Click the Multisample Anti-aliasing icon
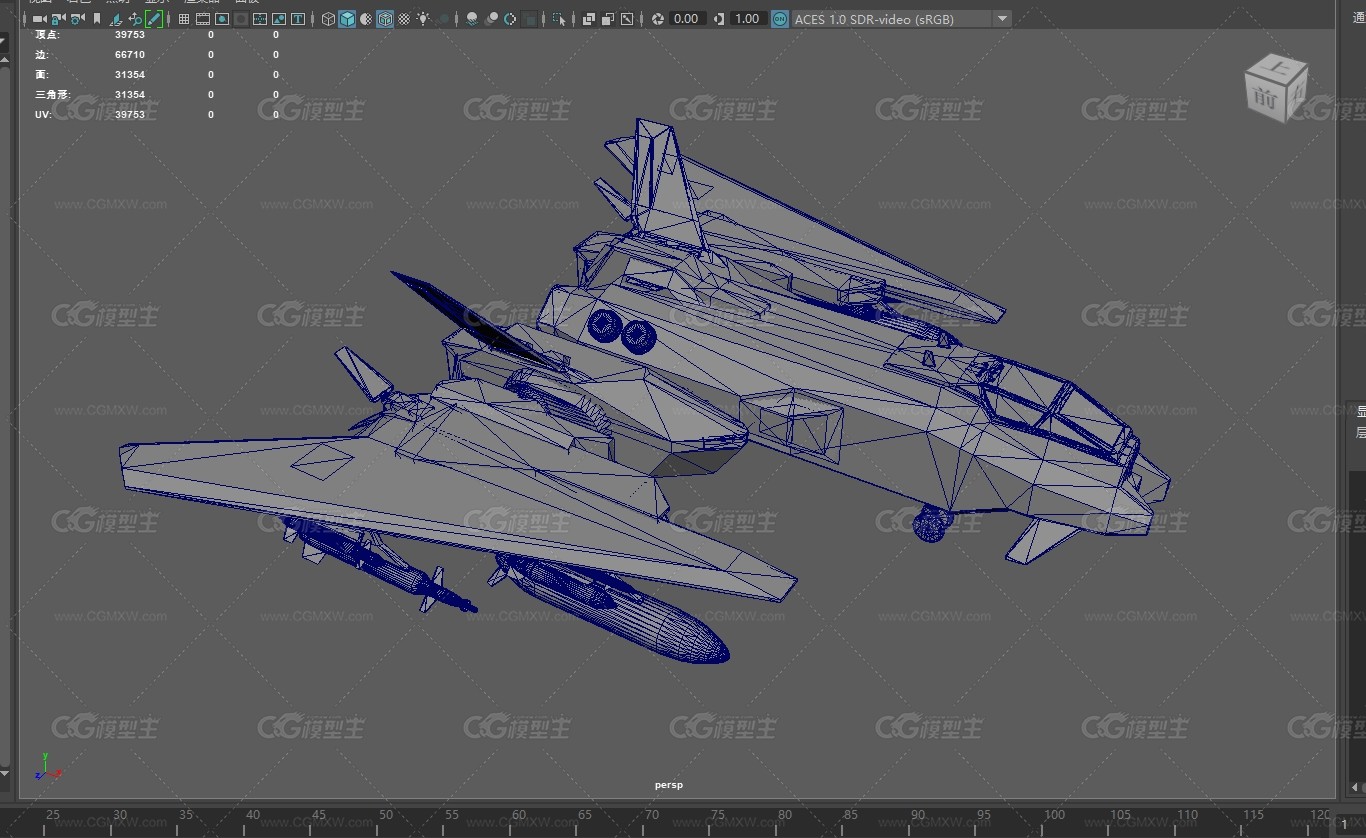Viewport: 1366px width, 838px height. [510, 19]
